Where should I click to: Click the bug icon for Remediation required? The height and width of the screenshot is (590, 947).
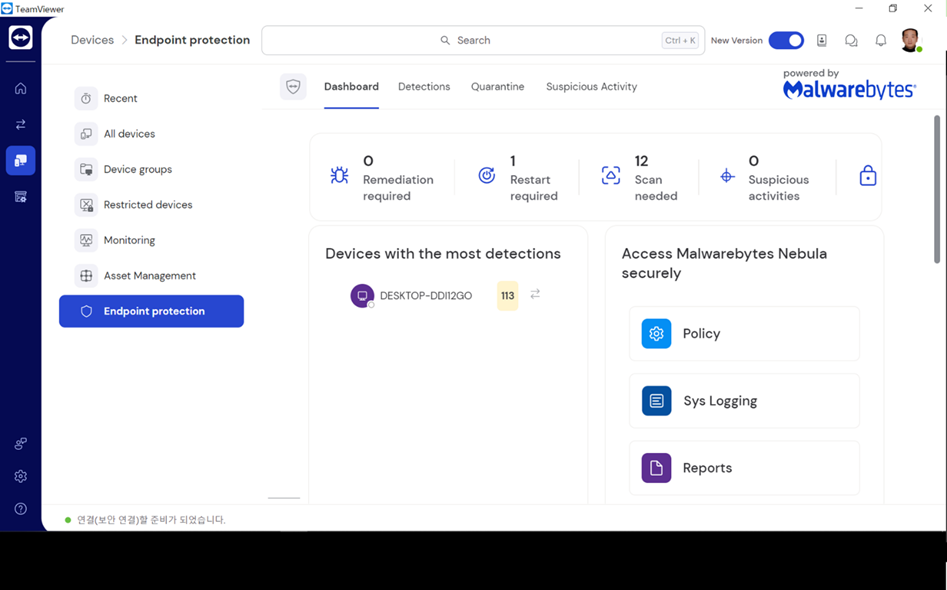pos(339,175)
